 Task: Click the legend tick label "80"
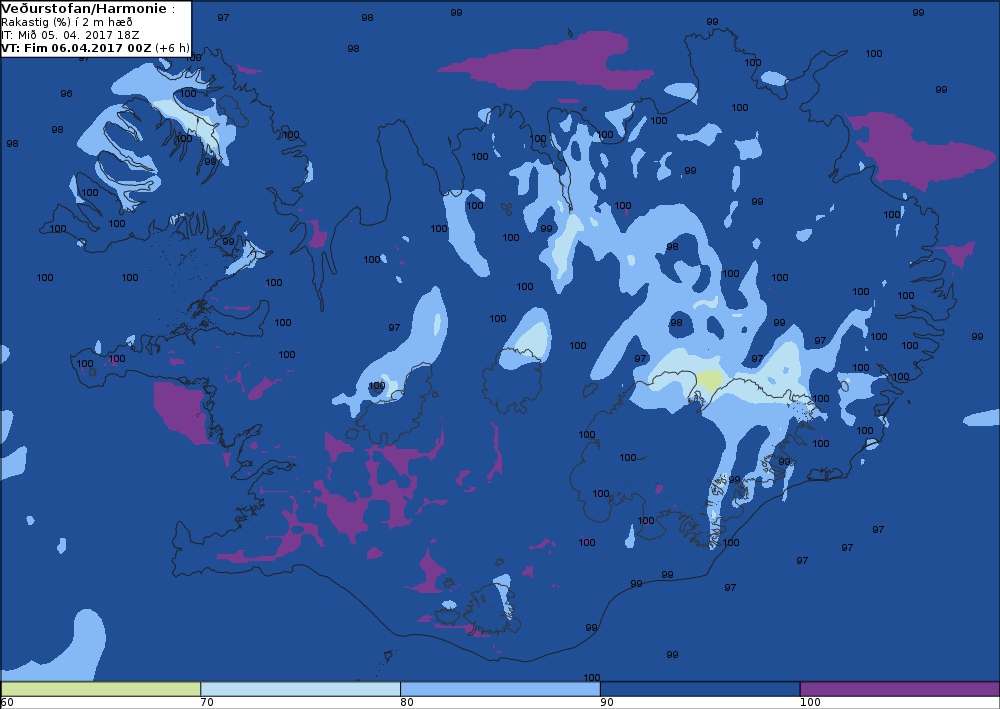point(407,703)
